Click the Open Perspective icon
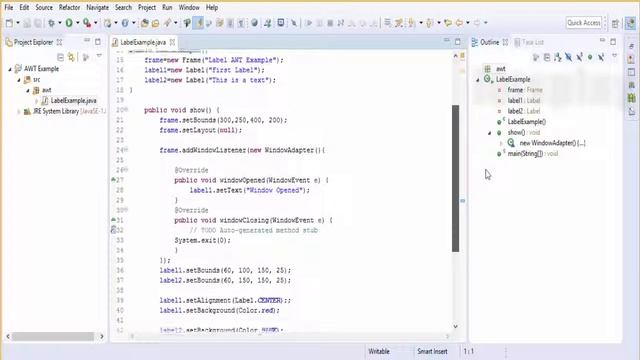This screenshot has height=360, width=640. tap(615, 24)
